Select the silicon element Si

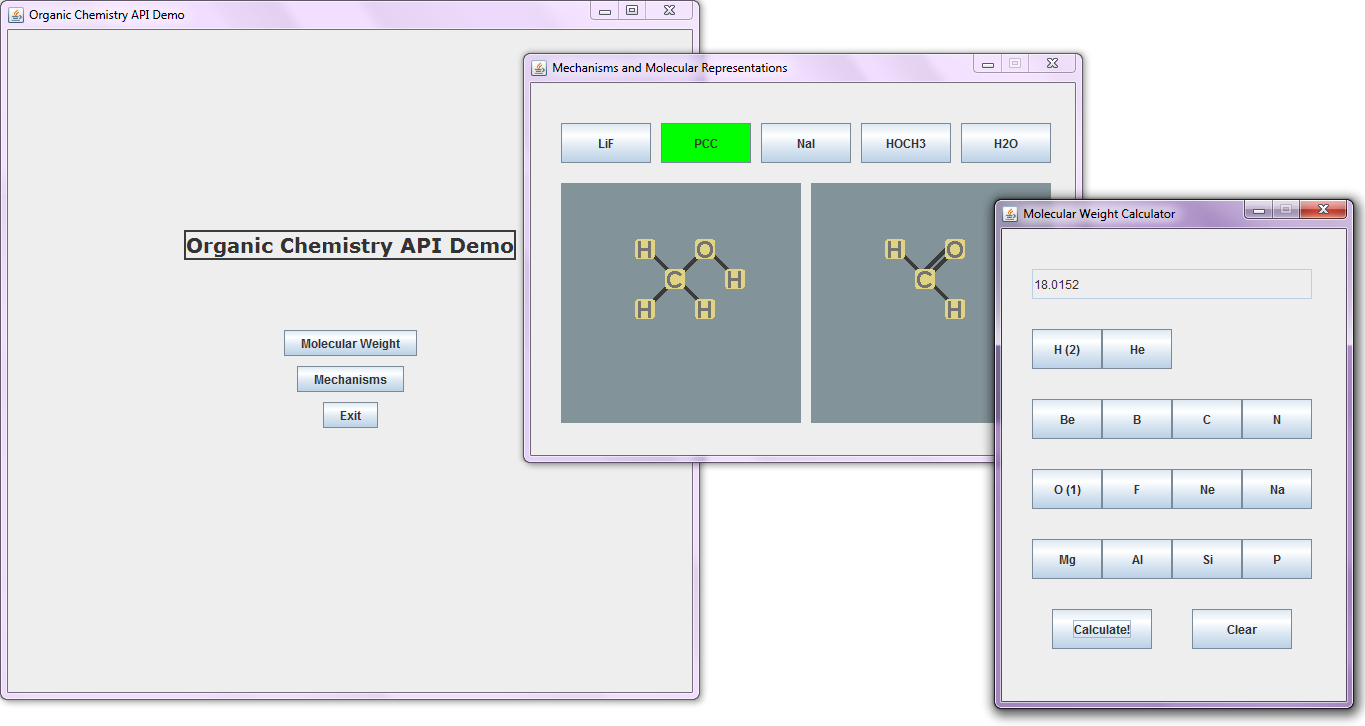(1206, 559)
